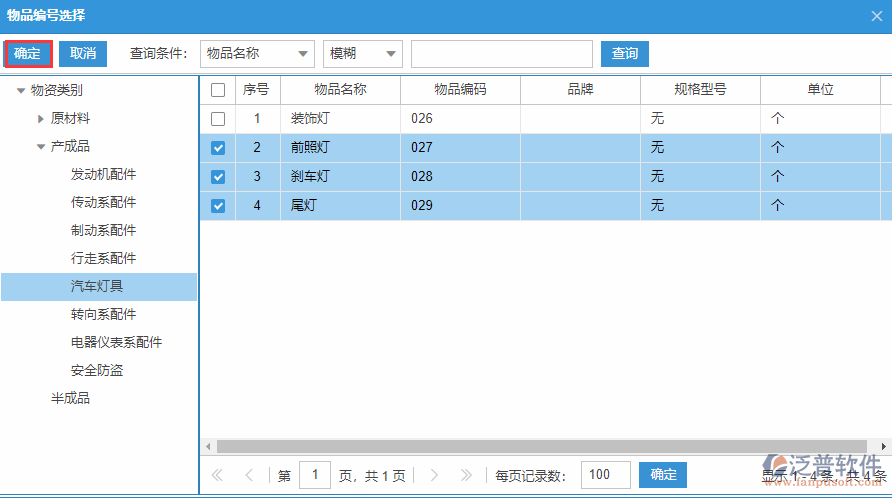This screenshot has height=498, width=892.
Task: Click the 装饰灯 name cell
Action: point(340,119)
